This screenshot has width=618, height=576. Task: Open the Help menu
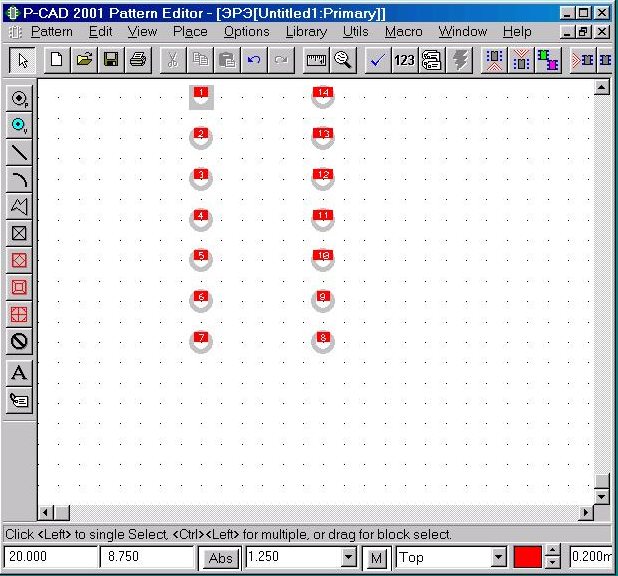(517, 32)
